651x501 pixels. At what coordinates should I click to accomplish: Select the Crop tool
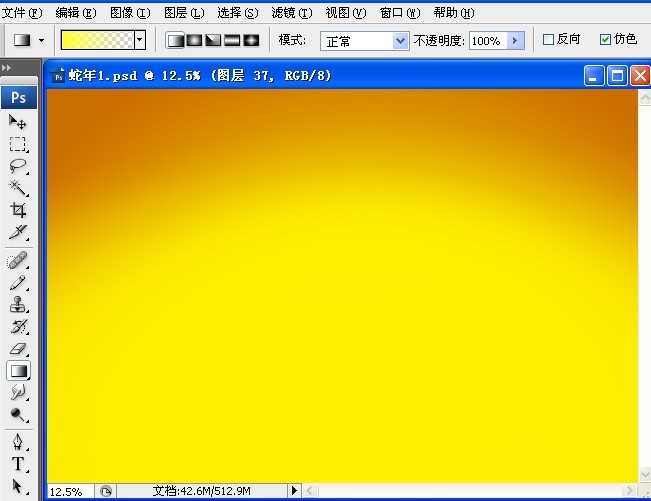pos(17,210)
